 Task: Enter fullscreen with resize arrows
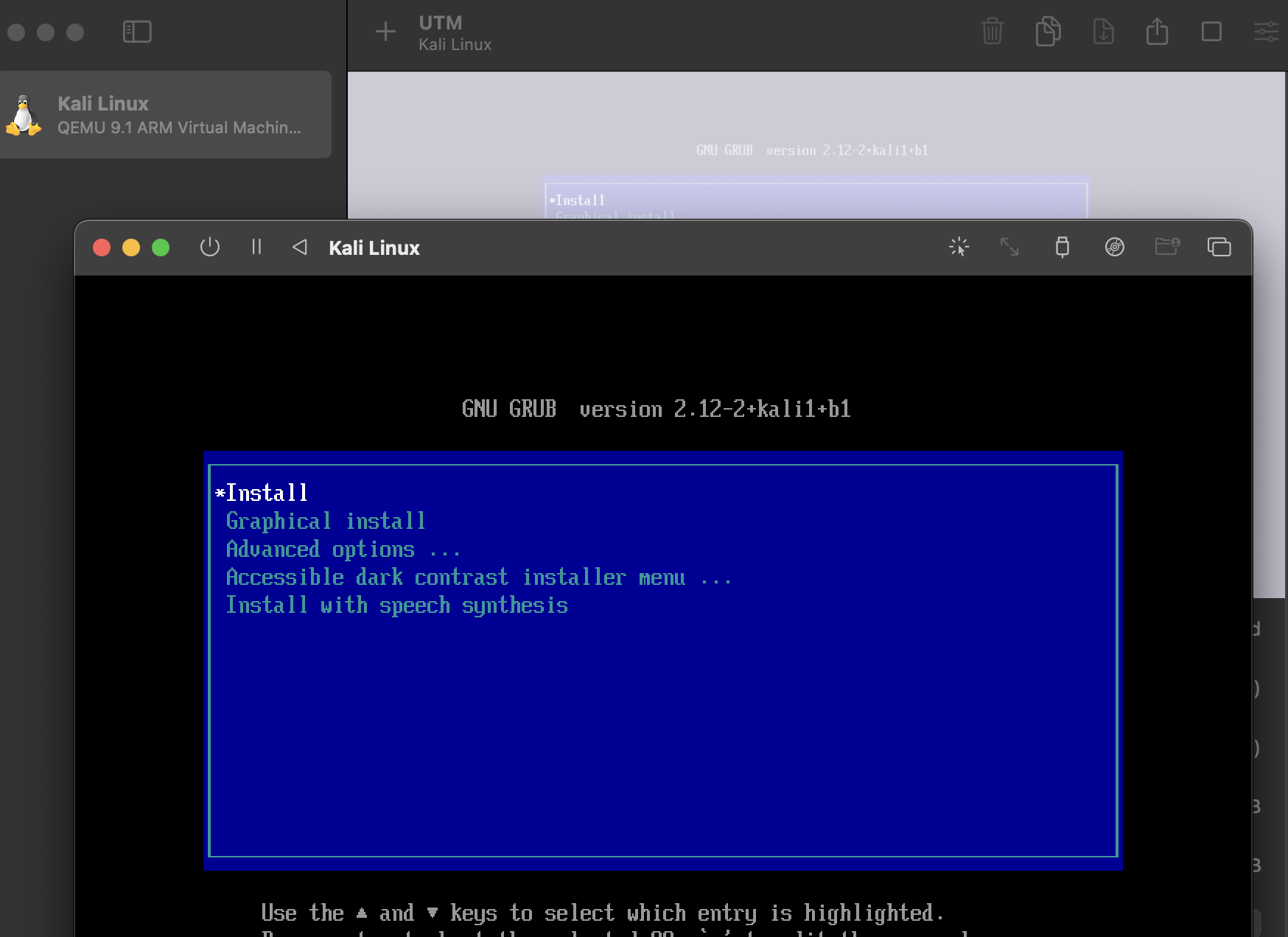(x=1009, y=248)
